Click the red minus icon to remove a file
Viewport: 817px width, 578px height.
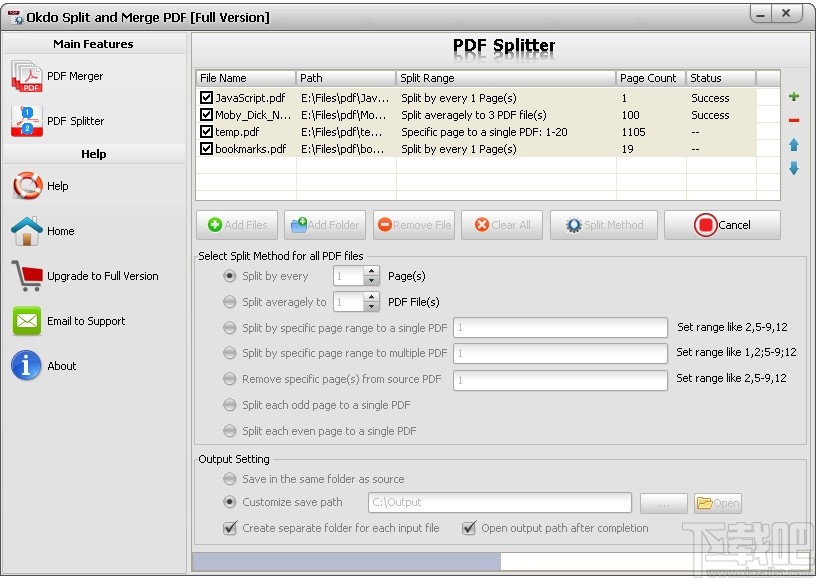pyautogui.click(x=793, y=120)
